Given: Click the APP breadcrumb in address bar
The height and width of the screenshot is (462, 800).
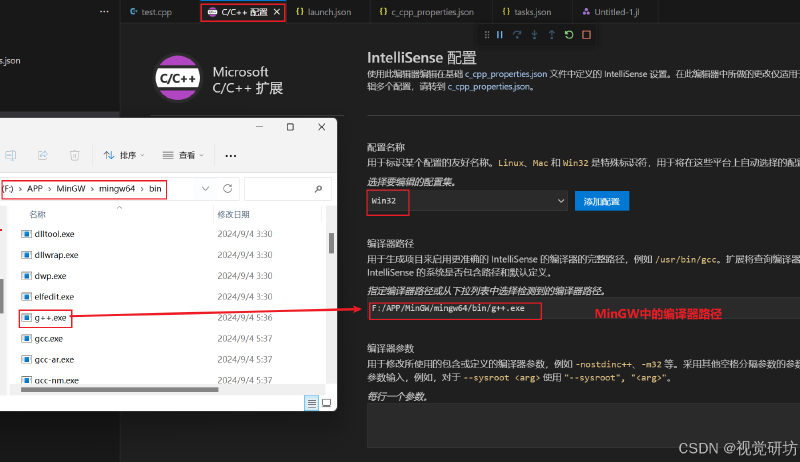Looking at the screenshot, I should [x=35, y=189].
